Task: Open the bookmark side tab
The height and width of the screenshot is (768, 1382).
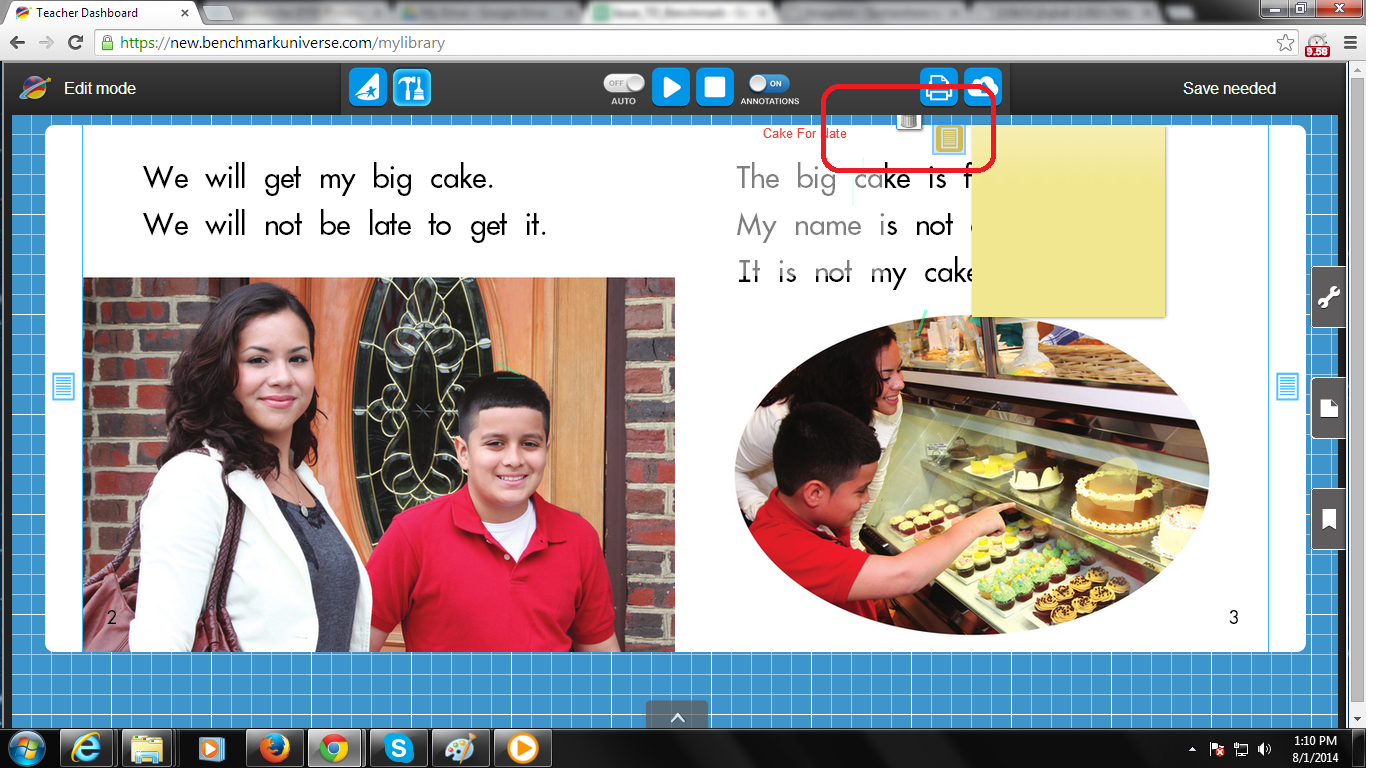Action: click(1329, 519)
